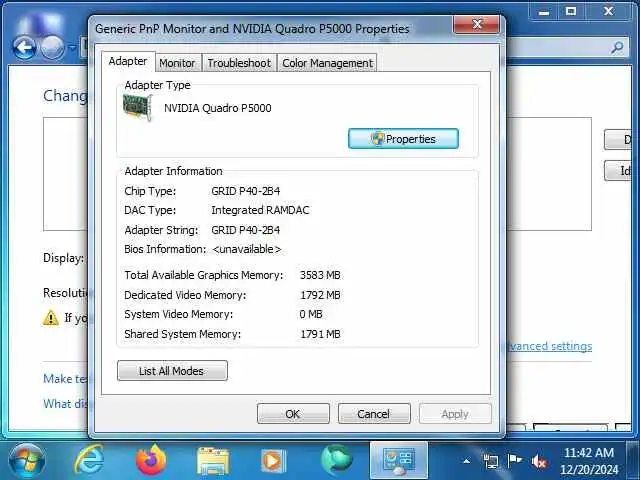Open the green globe app in taskbar

pos(336,461)
